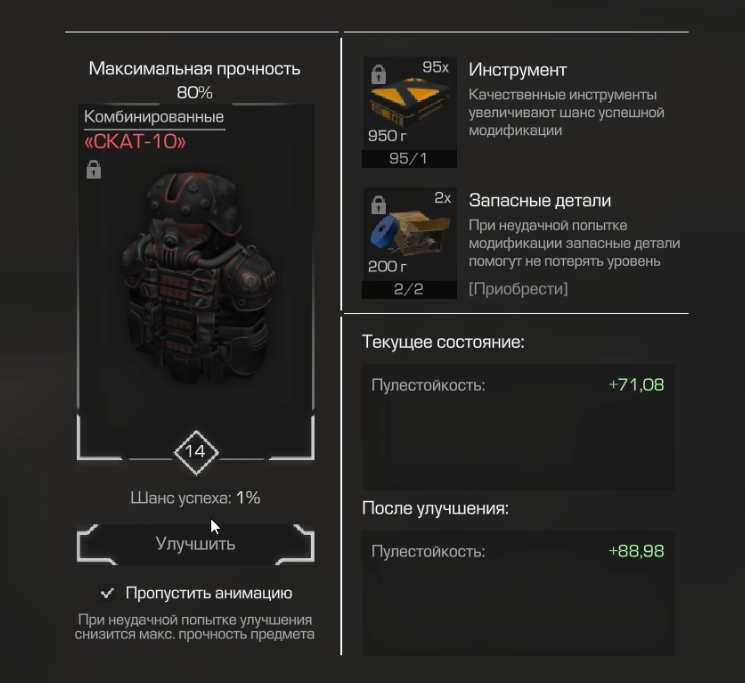745x683 pixels.
Task: Click the Максимальная прочность 80% label
Action: pos(194,80)
